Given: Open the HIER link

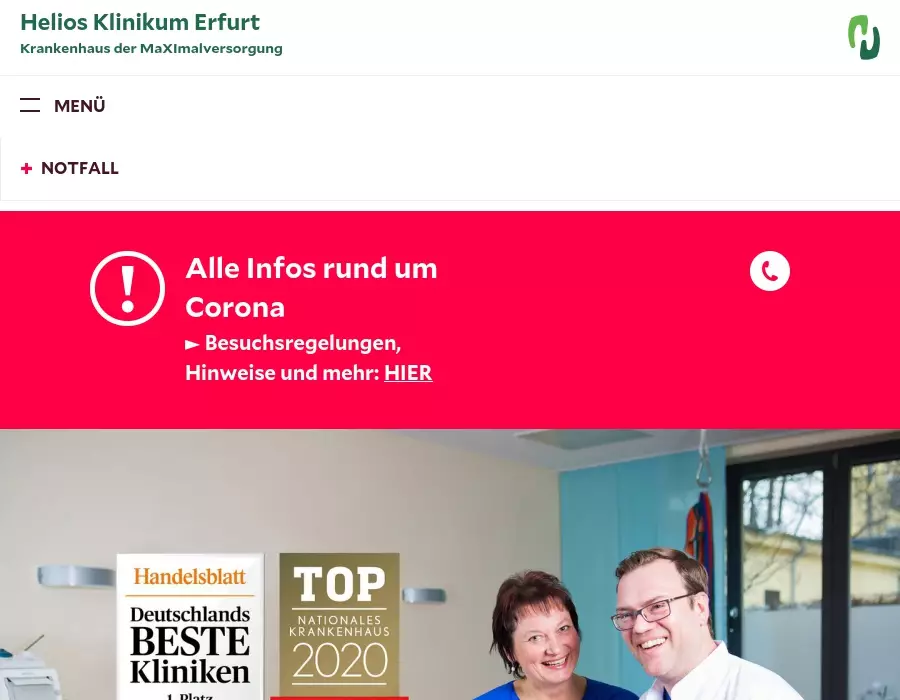Looking at the screenshot, I should coord(408,373).
